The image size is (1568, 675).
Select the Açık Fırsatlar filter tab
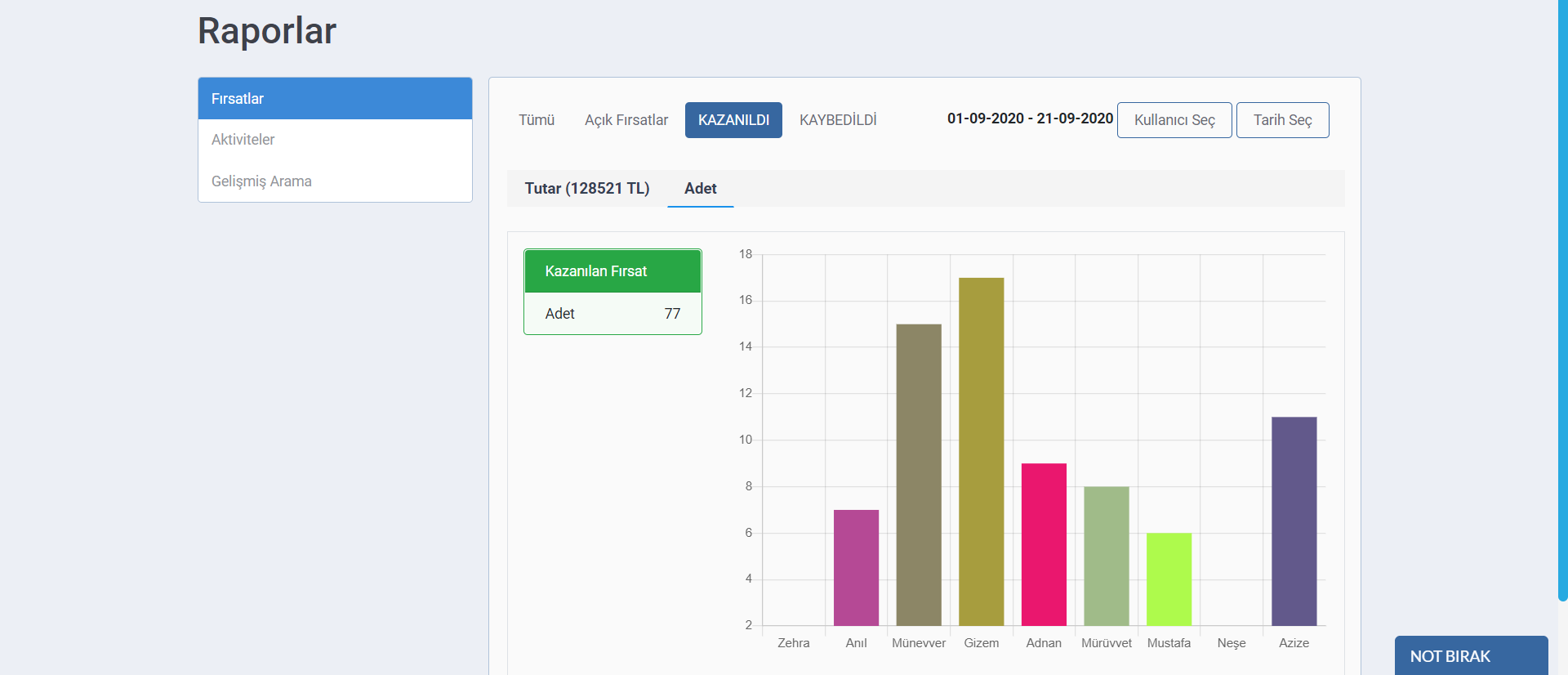click(x=626, y=120)
